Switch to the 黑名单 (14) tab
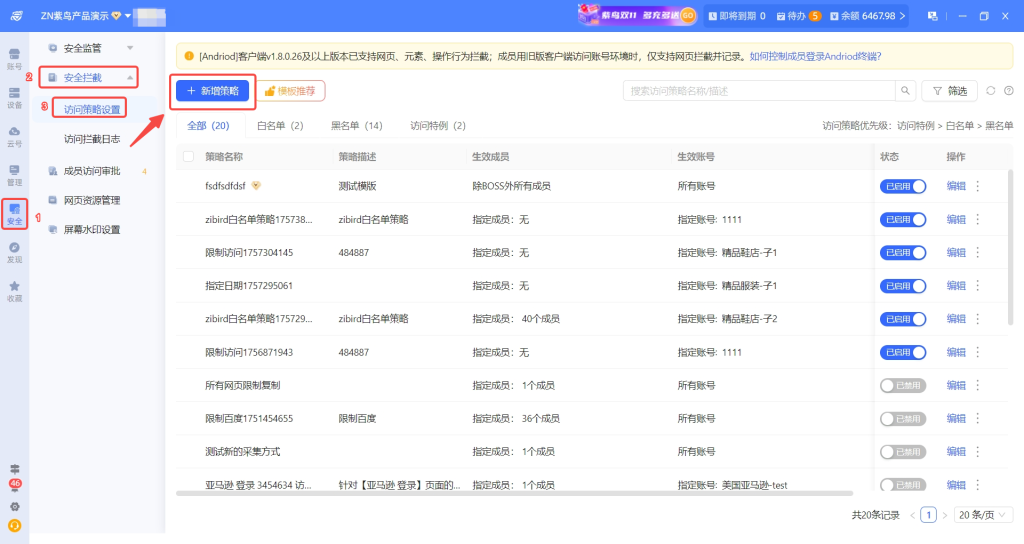Image resolution: width=1024 pixels, height=544 pixels. (356, 126)
